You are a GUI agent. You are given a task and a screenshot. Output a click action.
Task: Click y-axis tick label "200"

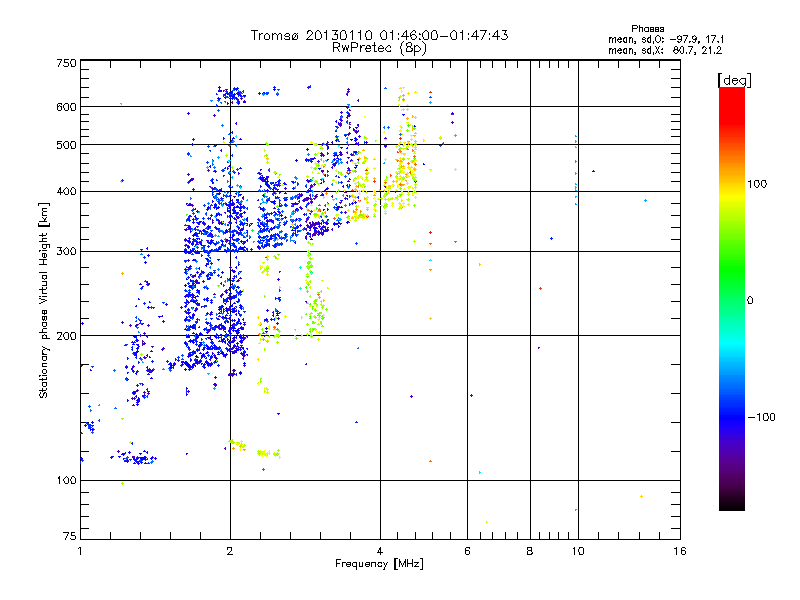pyautogui.click(x=67, y=336)
